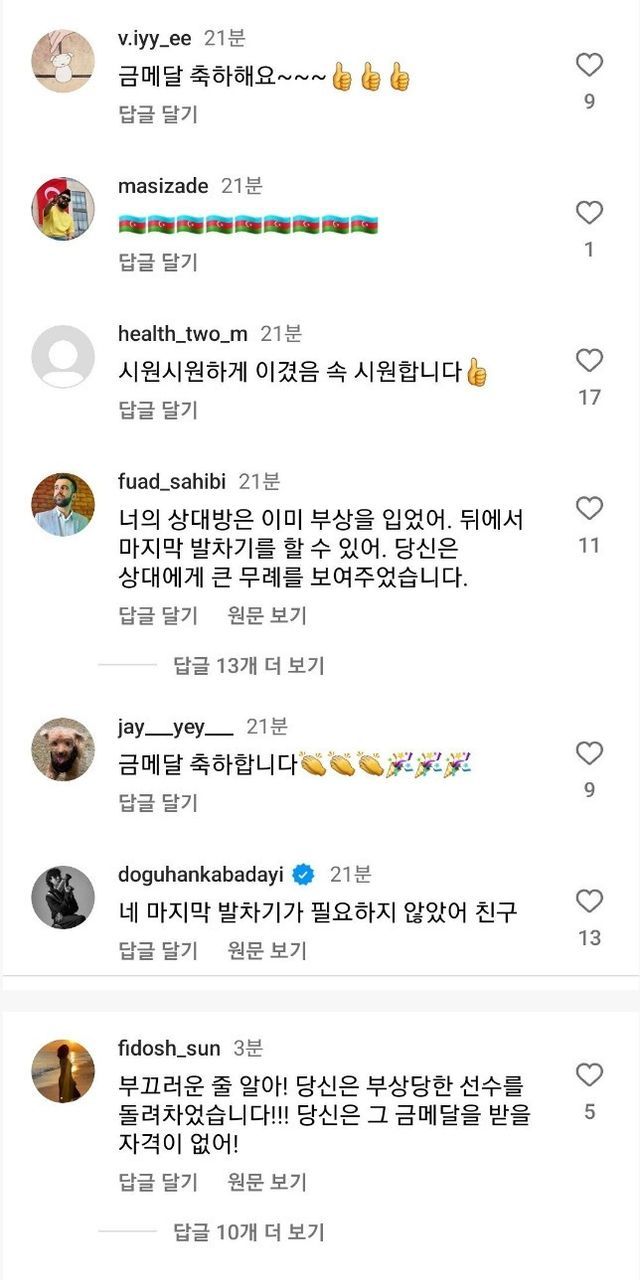Reply to v.iyy_ee's comment
Image resolution: width=640 pixels, height=1280 pixels.
click(158, 114)
